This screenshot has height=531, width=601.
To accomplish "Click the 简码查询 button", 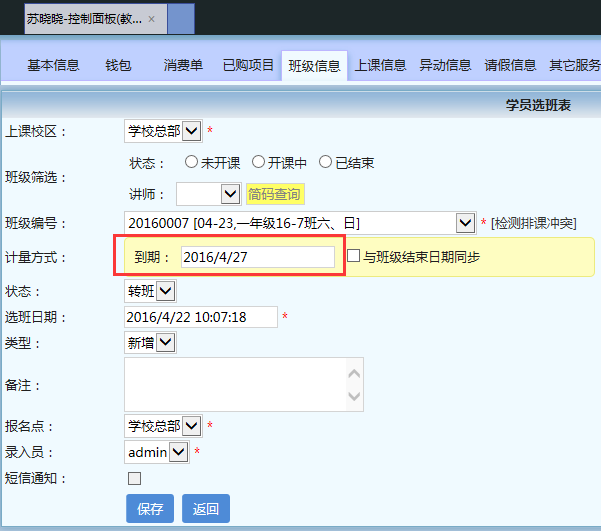I will (x=274, y=194).
